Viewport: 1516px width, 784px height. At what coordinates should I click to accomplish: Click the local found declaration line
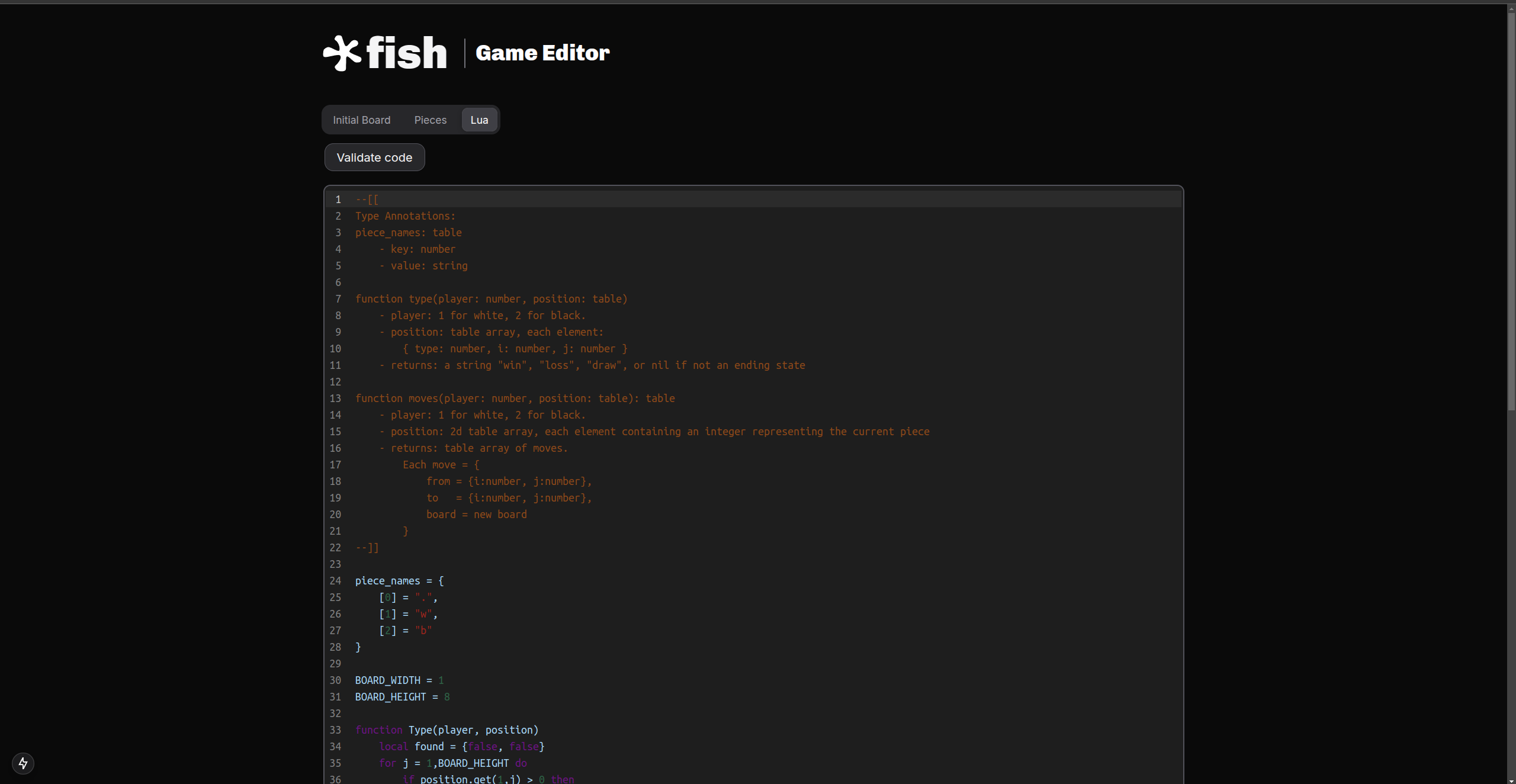point(461,747)
